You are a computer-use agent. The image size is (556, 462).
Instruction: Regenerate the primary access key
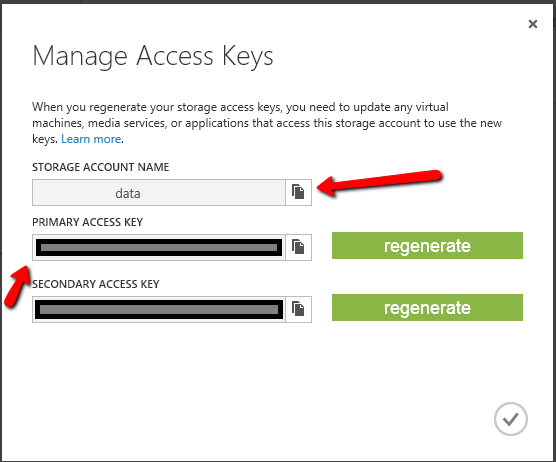(427, 245)
